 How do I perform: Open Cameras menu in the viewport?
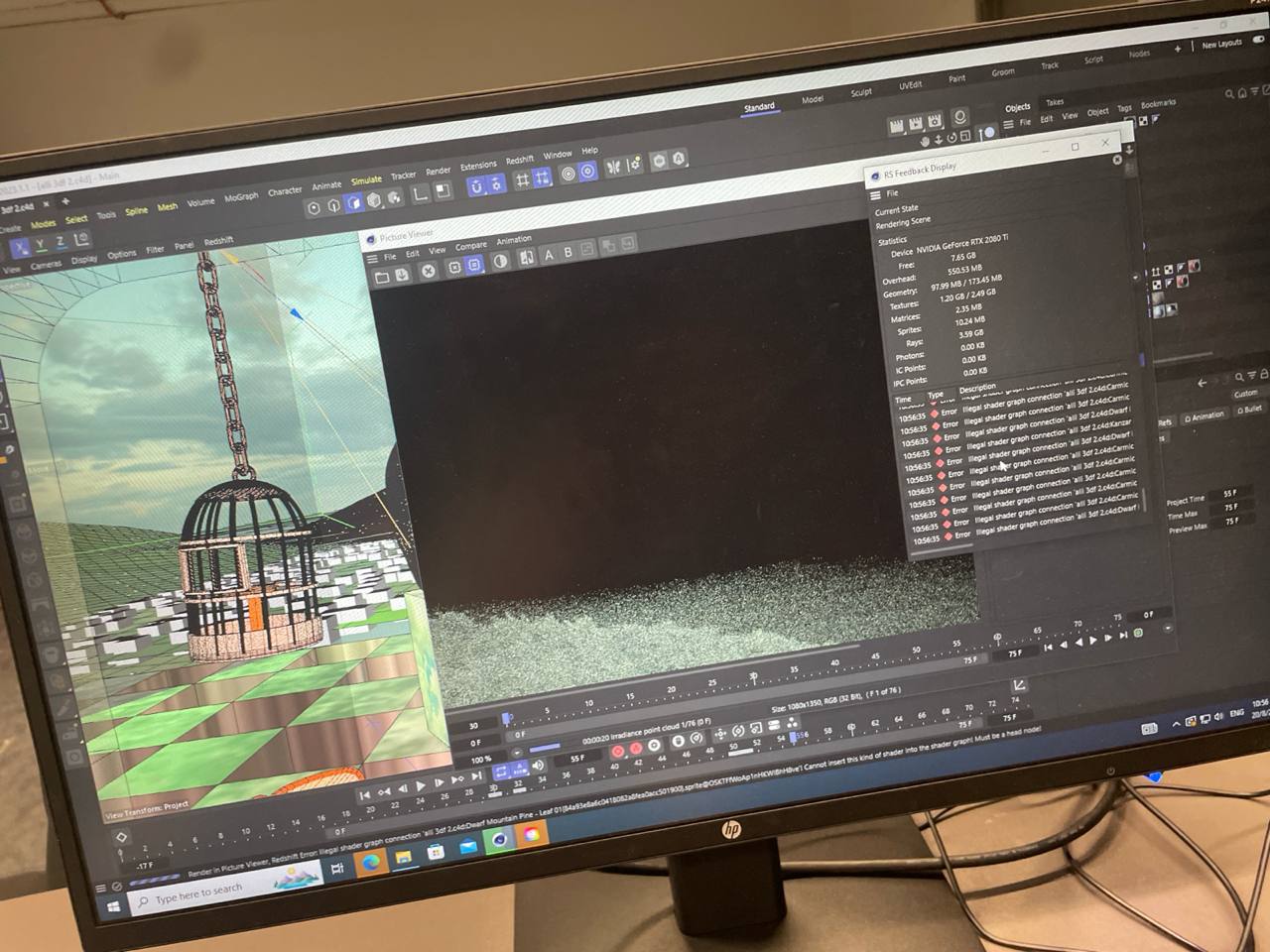click(46, 265)
